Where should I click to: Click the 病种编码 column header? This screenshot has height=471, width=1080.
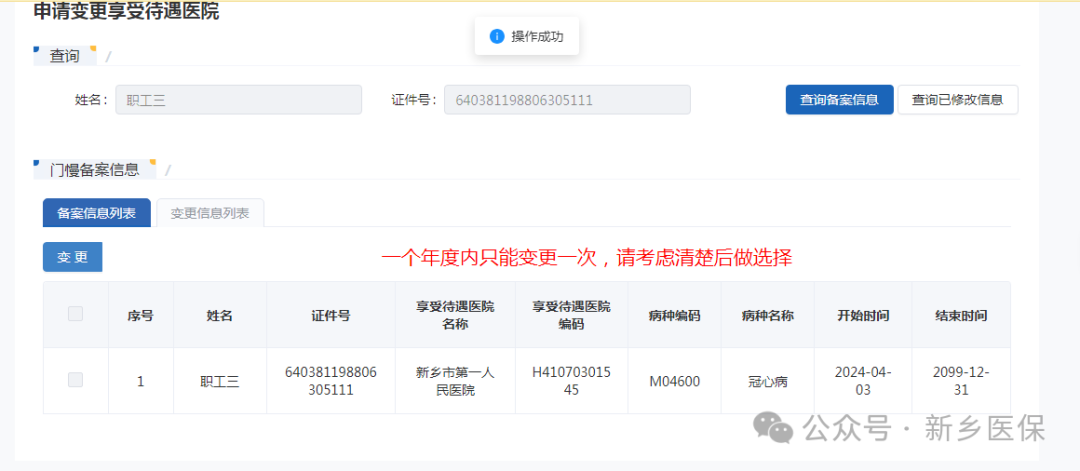[674, 315]
